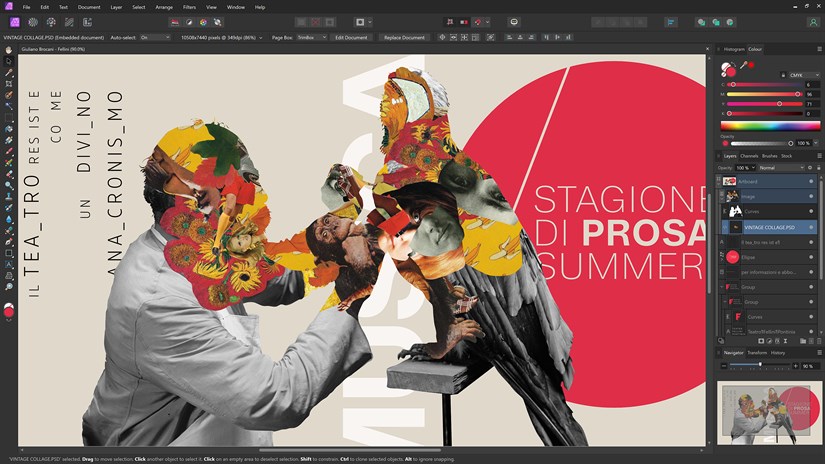
Task: Click the layer settings gear icon
Action: click(x=810, y=168)
